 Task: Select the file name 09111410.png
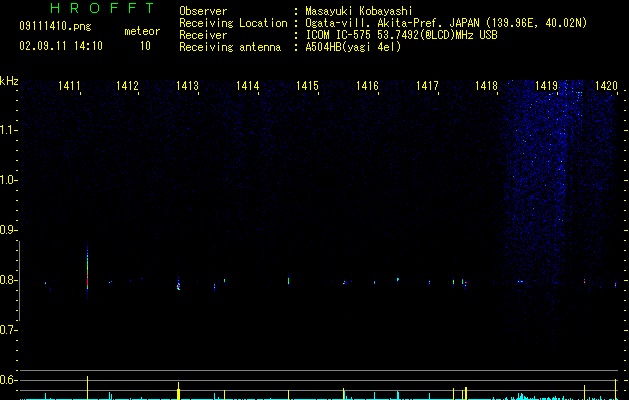tap(55, 27)
